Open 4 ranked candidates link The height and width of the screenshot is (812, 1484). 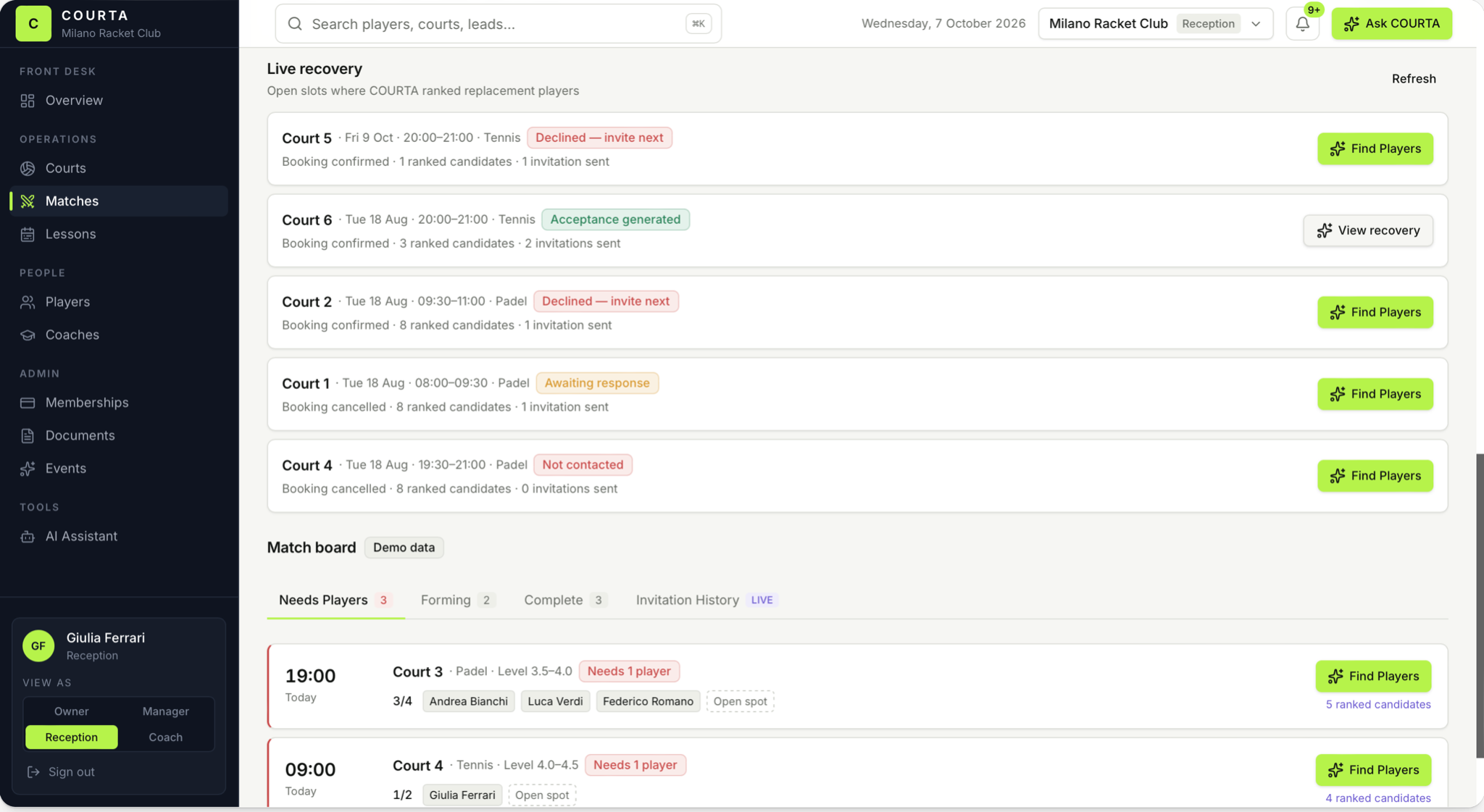click(1377, 798)
